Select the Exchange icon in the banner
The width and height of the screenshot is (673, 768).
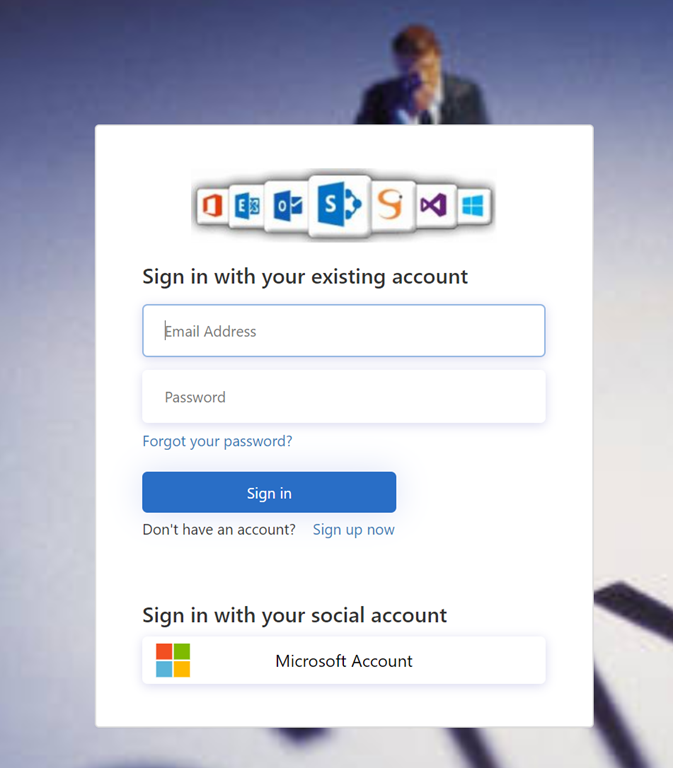[x=247, y=206]
